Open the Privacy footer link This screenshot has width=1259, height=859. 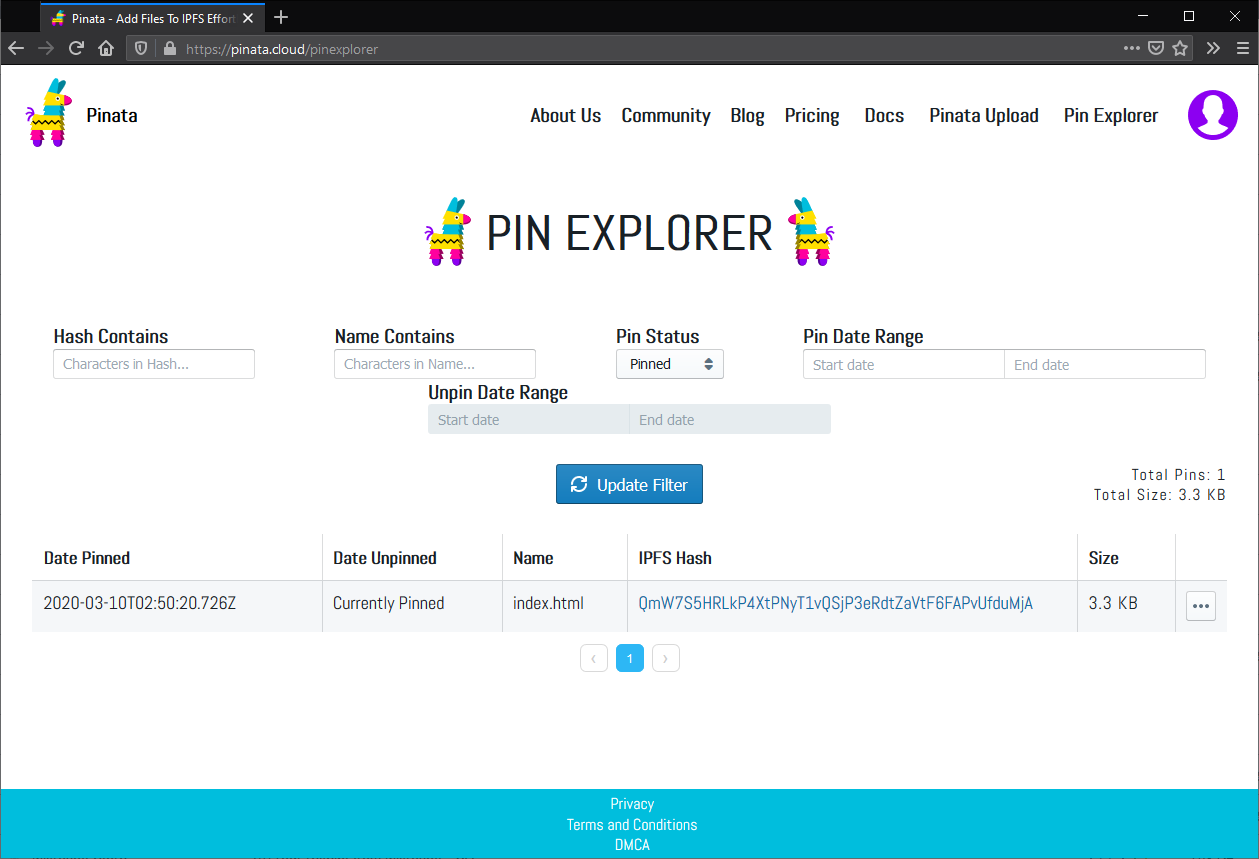[632, 804]
